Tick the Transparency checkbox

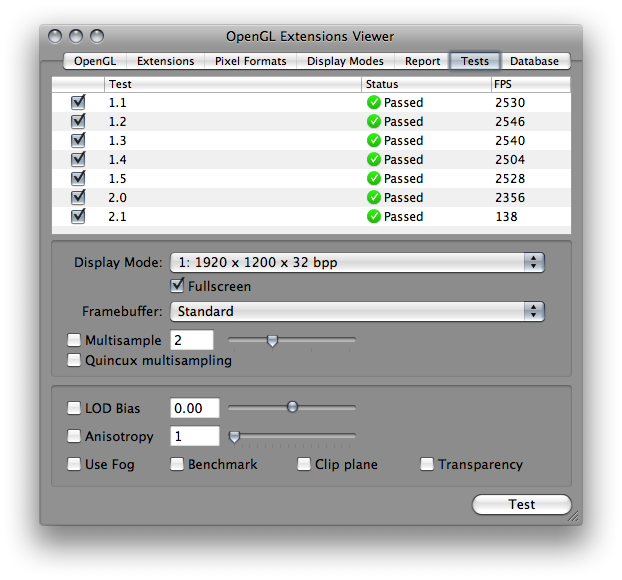point(427,464)
